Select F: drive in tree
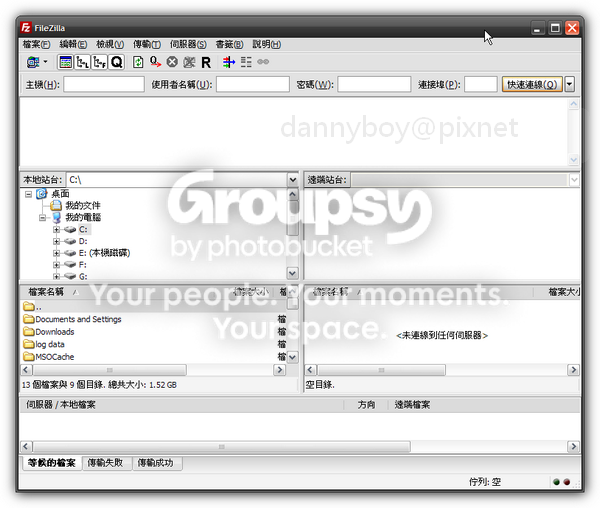 tap(82, 265)
